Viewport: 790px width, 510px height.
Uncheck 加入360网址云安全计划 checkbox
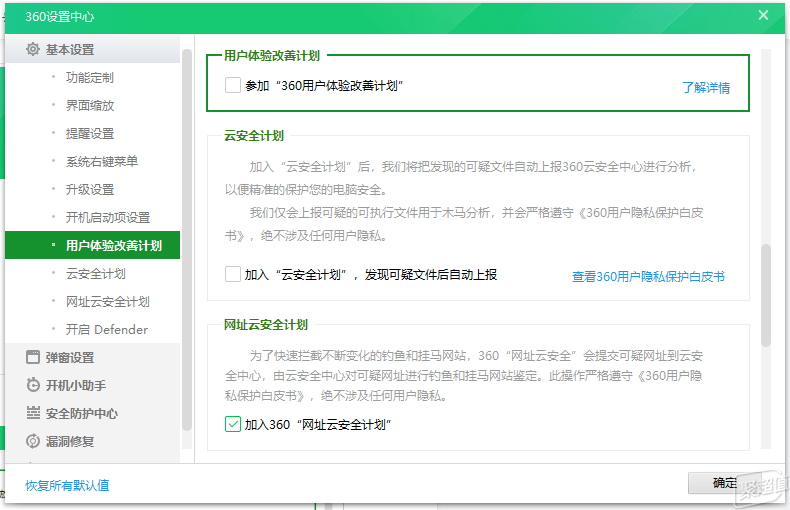point(233,424)
